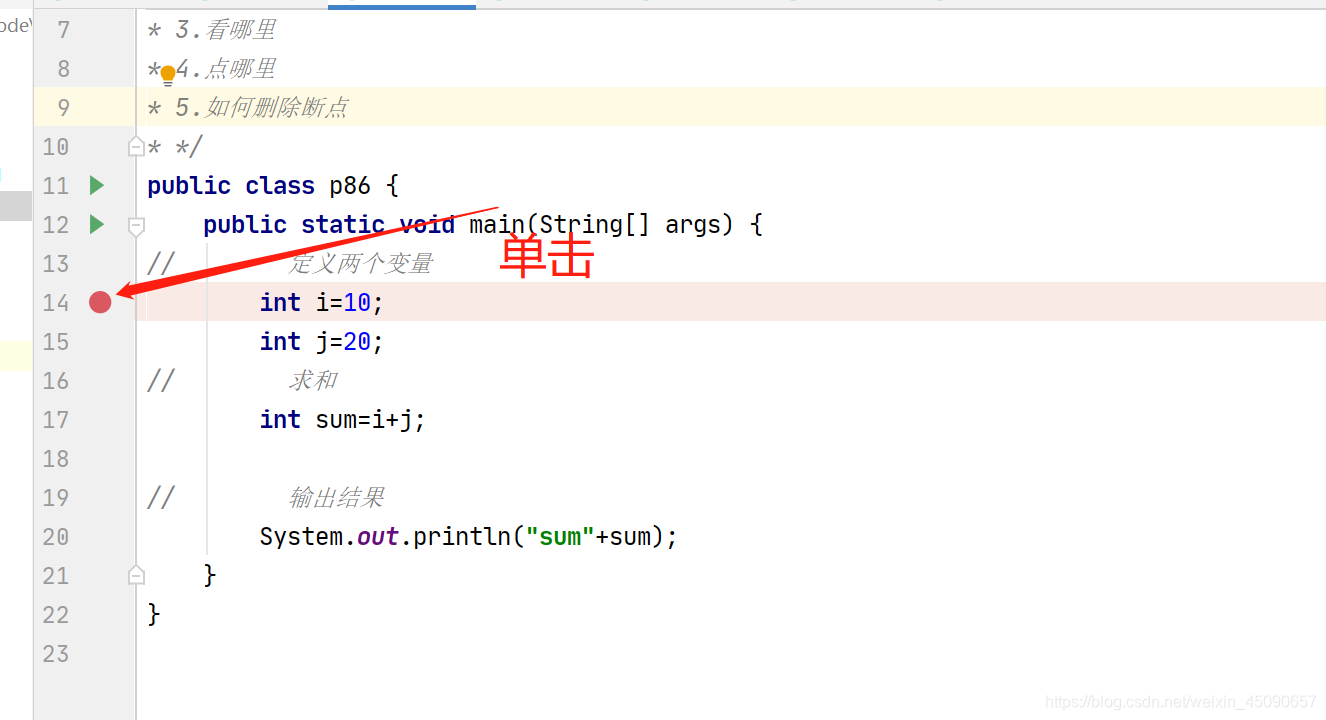
Task: Click line number 20 in the gutter
Action: (x=56, y=537)
